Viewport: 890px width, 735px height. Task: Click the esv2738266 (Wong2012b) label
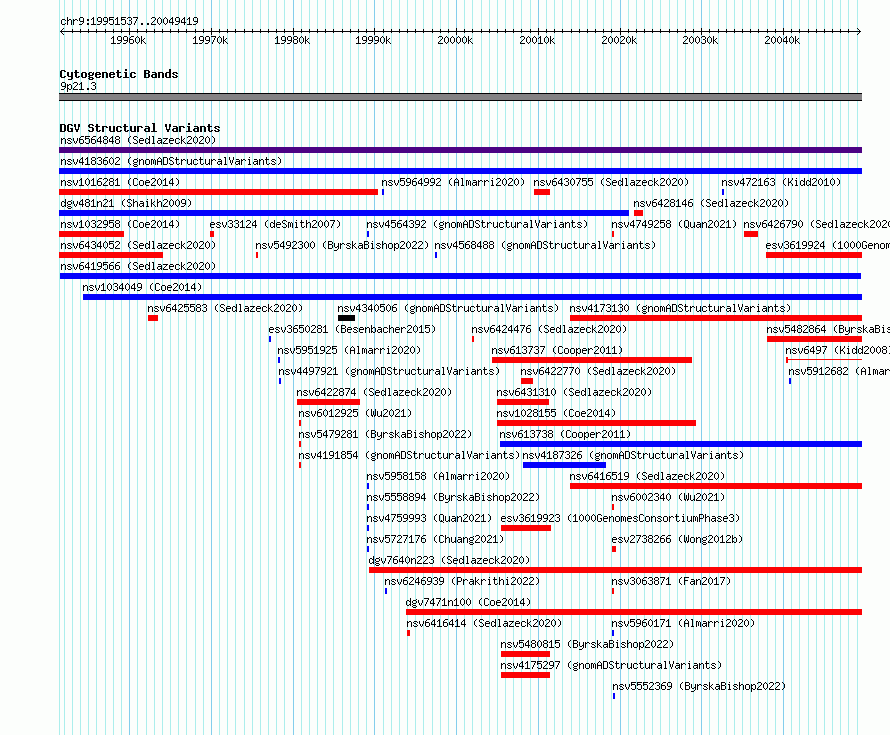click(x=677, y=539)
